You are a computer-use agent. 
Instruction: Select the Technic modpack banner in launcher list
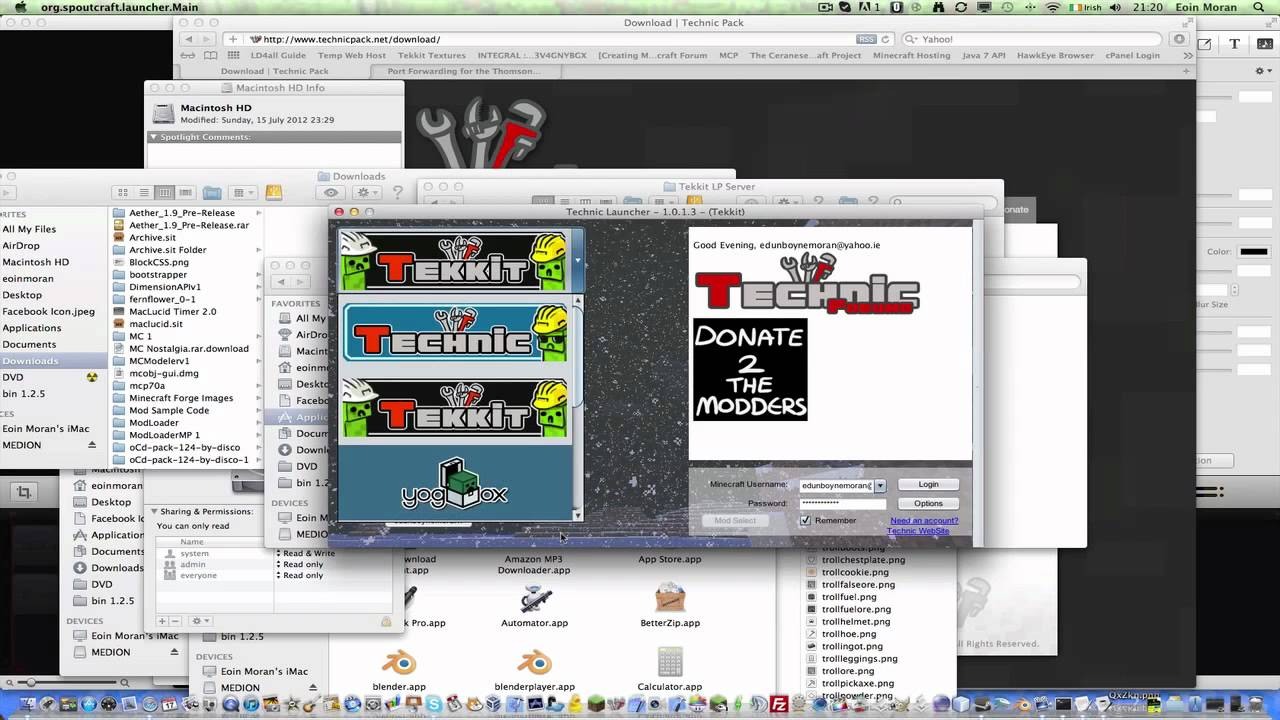[455, 333]
